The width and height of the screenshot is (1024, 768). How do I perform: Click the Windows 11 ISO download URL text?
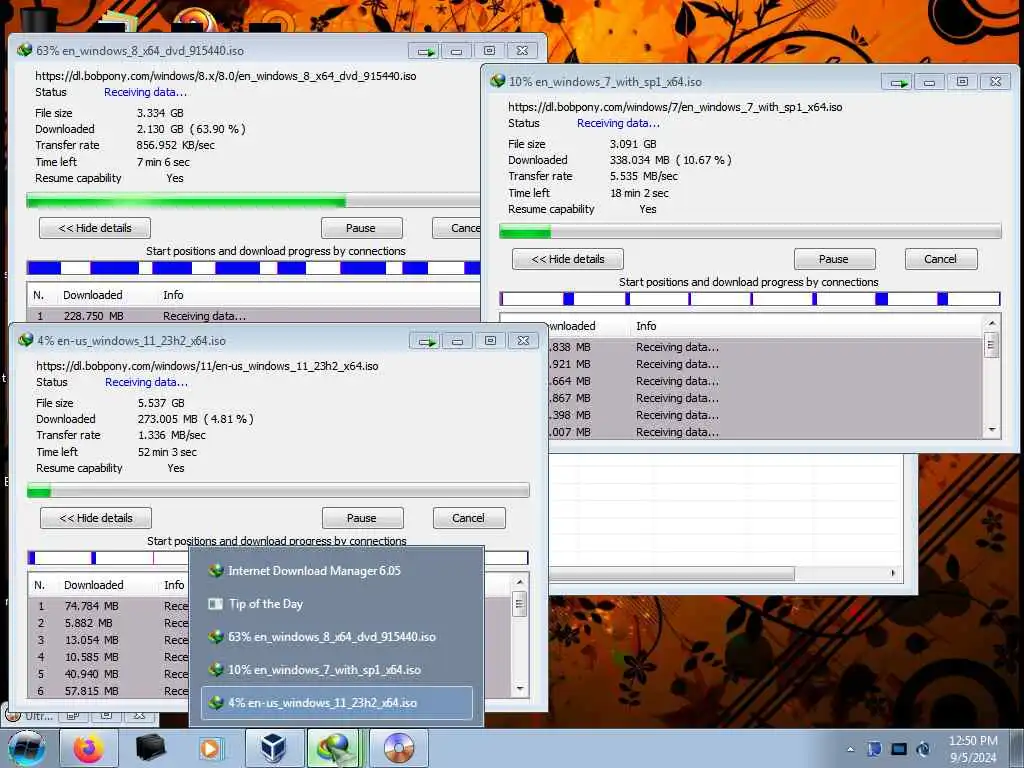(207, 366)
